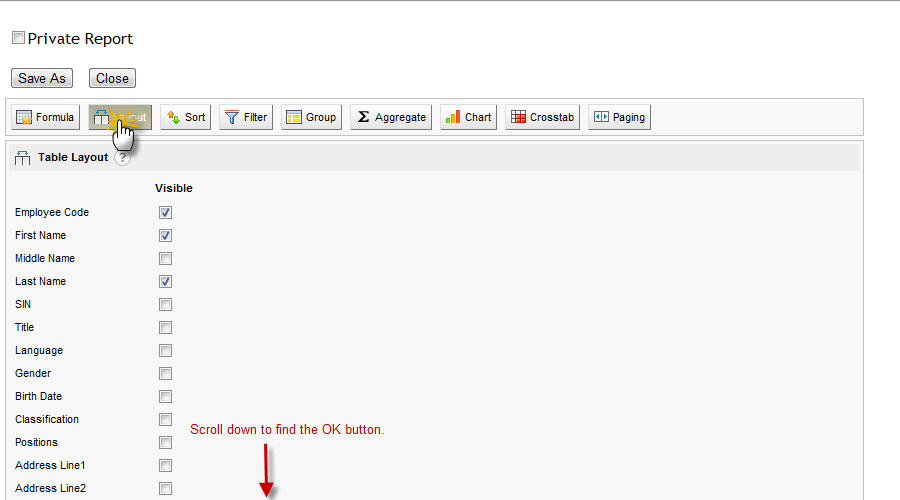Click the Close button
Viewport: 900px width, 500px height.
click(112, 78)
